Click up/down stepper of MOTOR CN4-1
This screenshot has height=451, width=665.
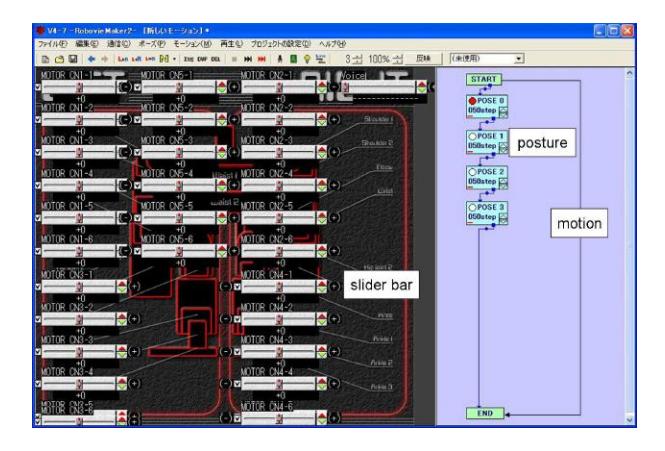click(x=321, y=286)
